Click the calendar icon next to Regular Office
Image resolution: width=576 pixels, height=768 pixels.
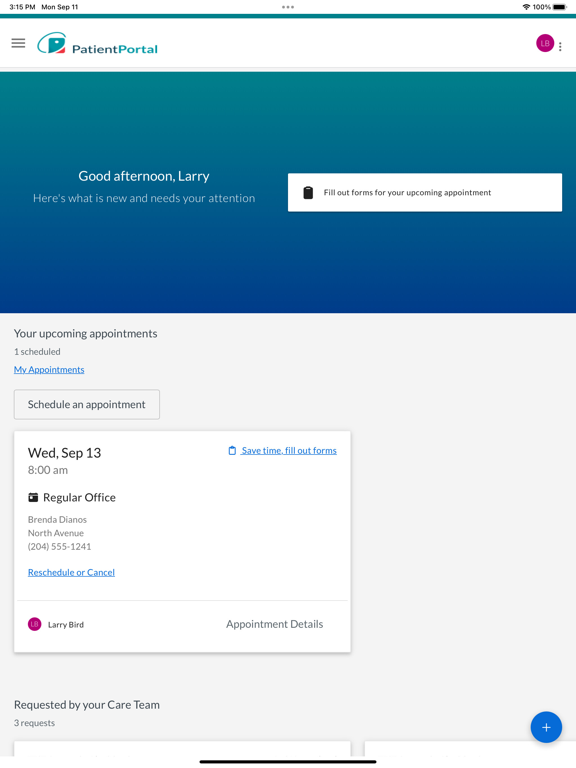pyautogui.click(x=33, y=498)
